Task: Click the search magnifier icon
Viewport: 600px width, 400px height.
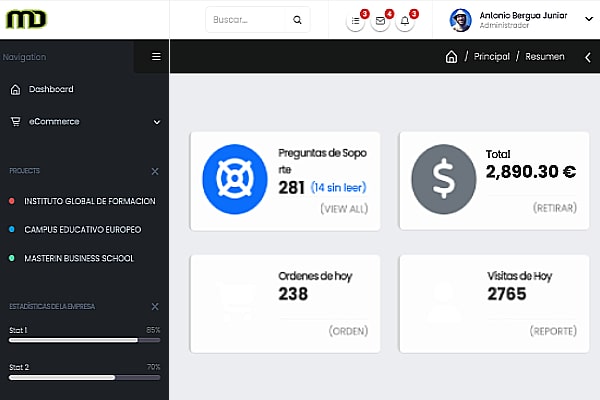Action: (297, 20)
